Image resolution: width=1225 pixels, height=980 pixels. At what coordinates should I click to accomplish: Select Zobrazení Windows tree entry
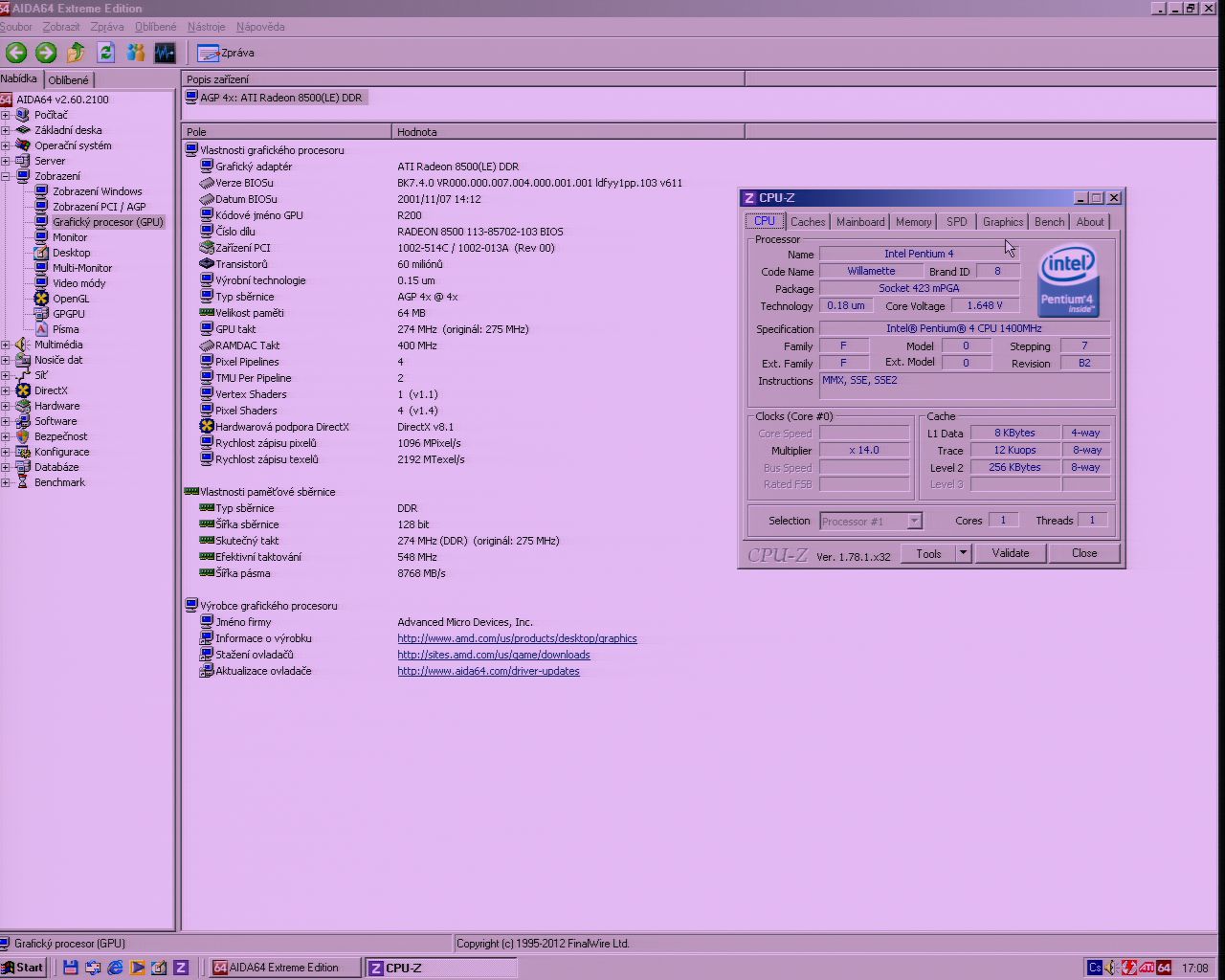98,191
